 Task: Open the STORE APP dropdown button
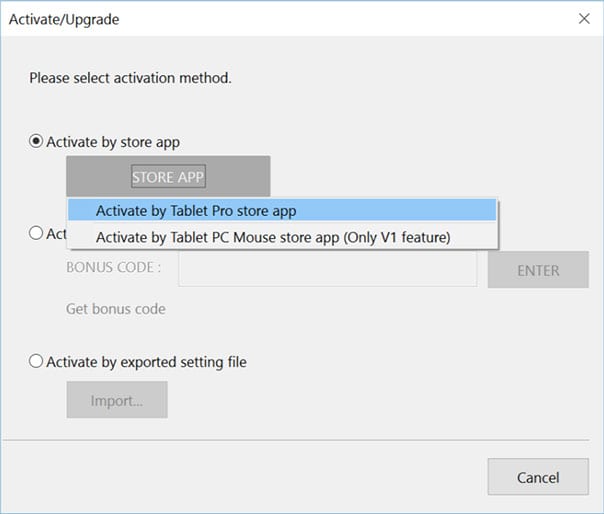tap(168, 177)
